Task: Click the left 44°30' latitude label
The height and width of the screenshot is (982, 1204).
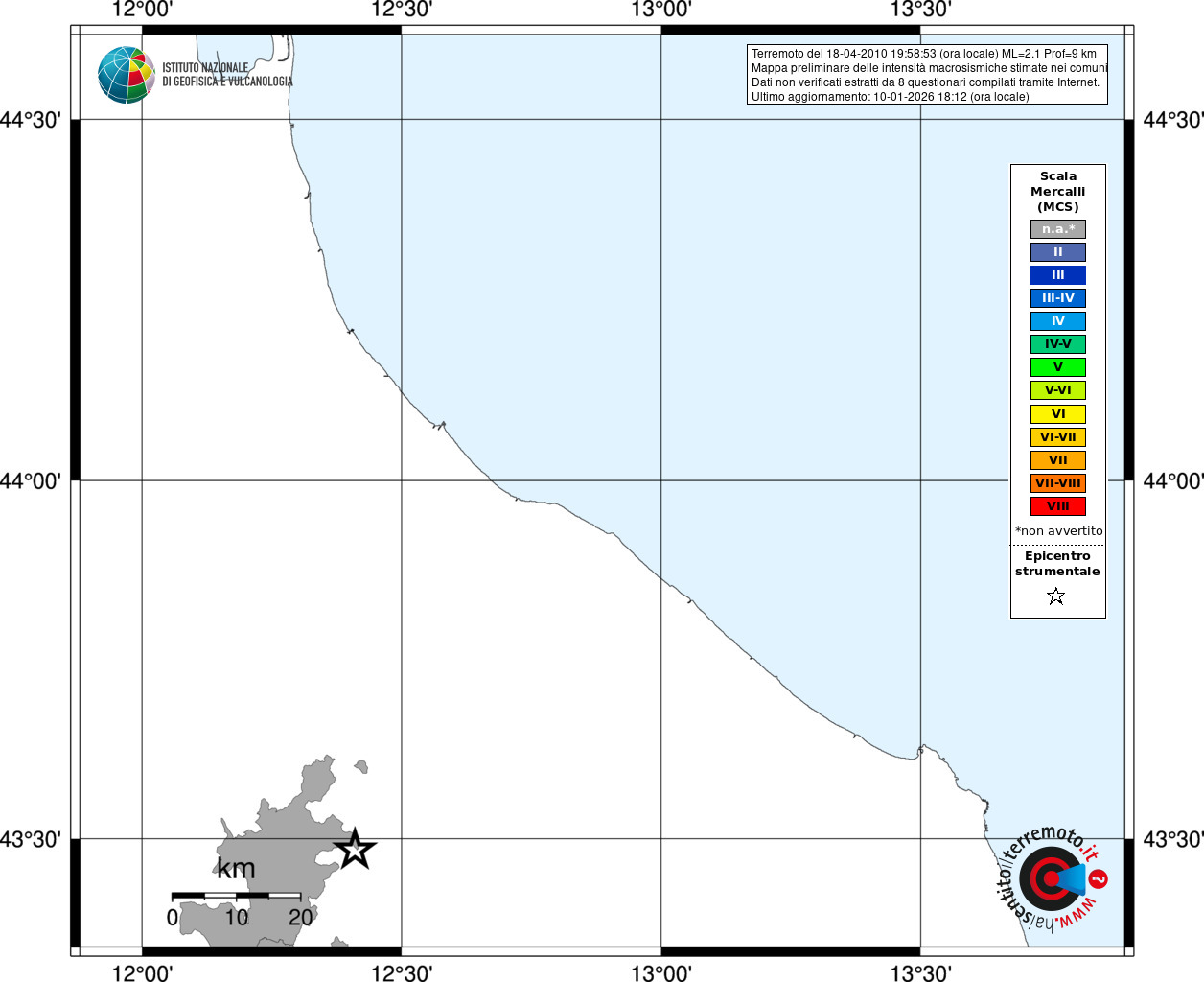Action: coord(31,120)
